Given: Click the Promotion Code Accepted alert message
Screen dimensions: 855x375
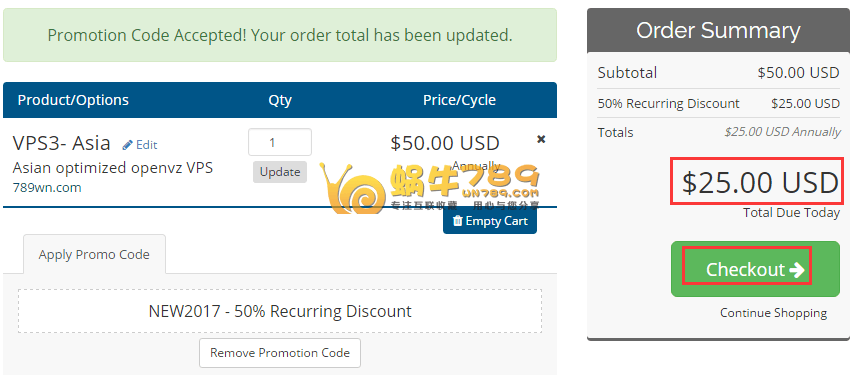Looking at the screenshot, I should tap(280, 35).
